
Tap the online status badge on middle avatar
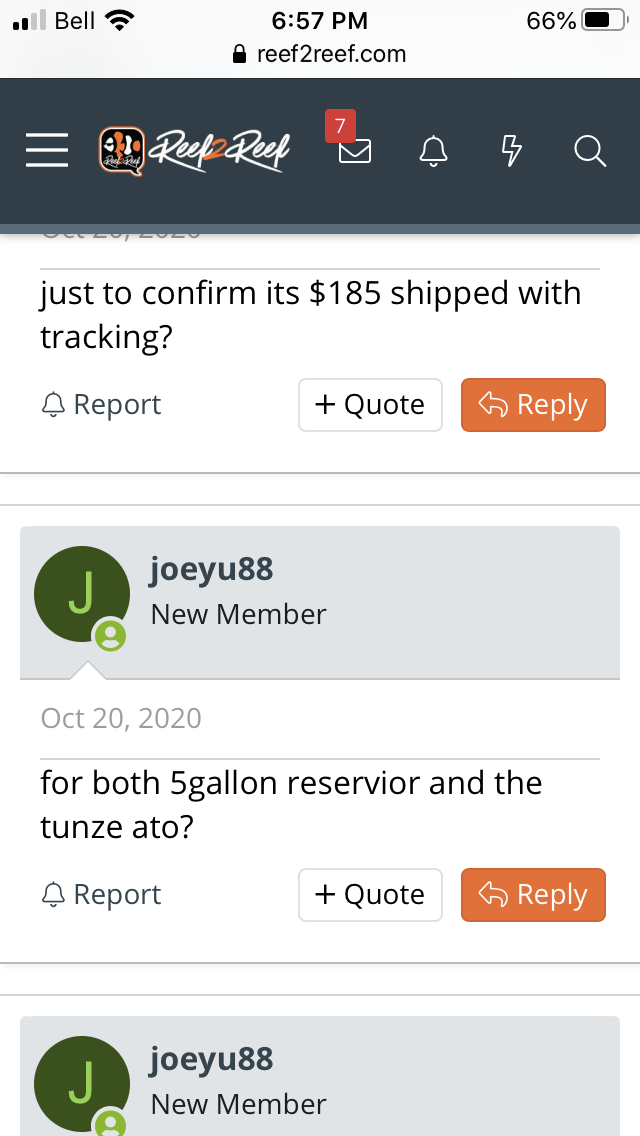pyautogui.click(x=110, y=635)
